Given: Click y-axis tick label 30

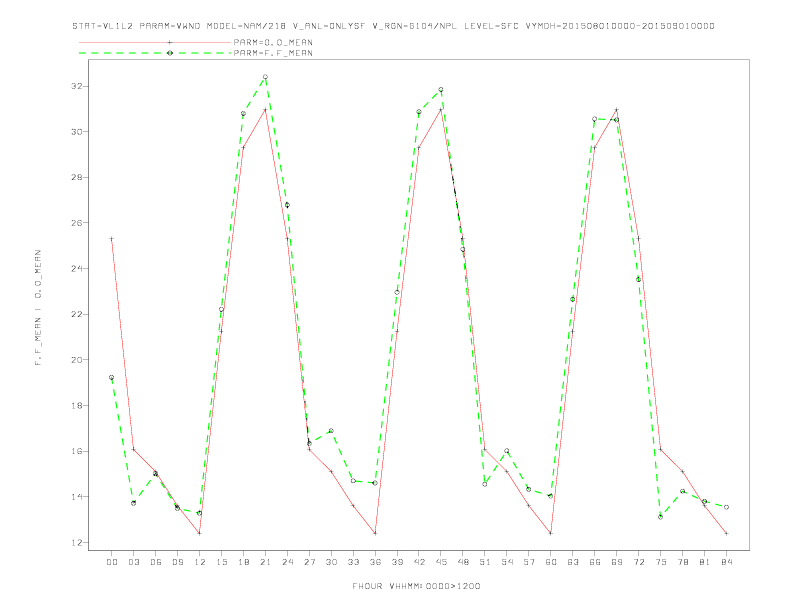Looking at the screenshot, I should [76, 132].
